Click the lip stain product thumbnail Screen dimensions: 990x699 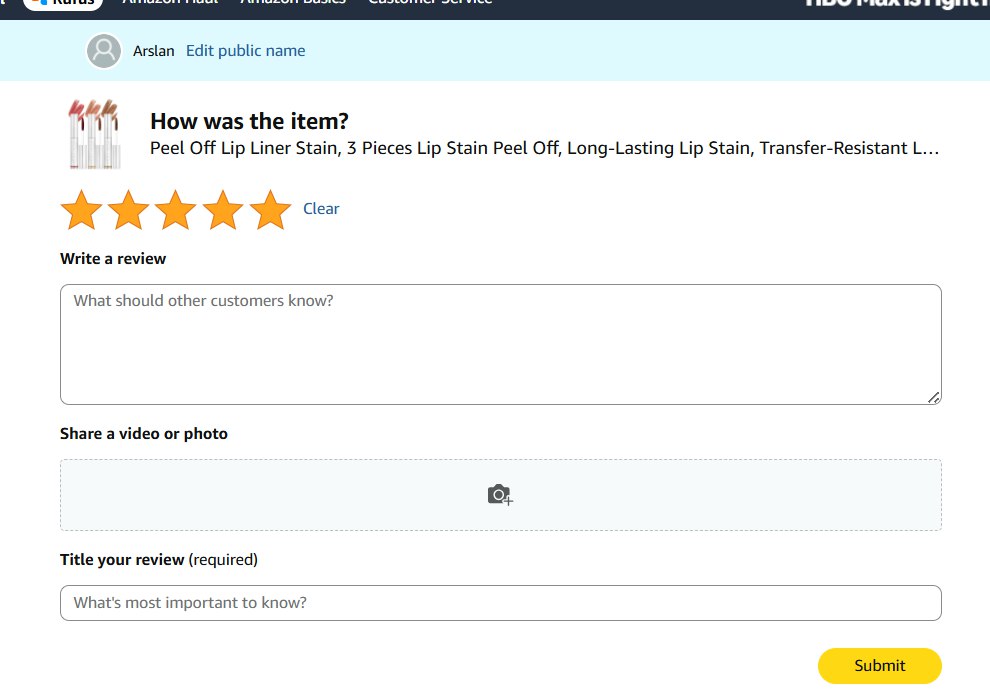click(x=93, y=133)
